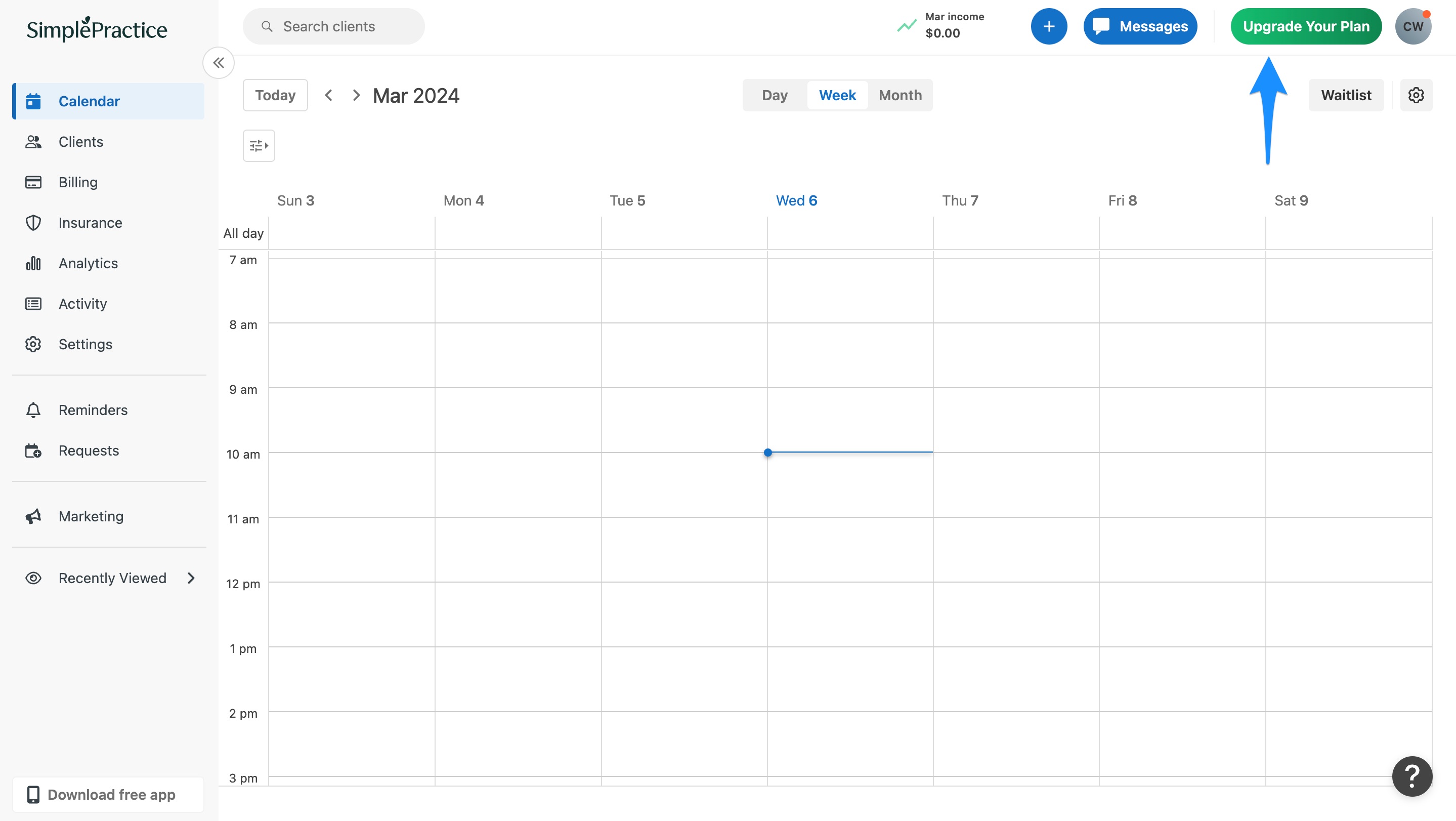Screen dimensions: 1456x821
Task: Click the income trend line icon
Action: (907, 26)
